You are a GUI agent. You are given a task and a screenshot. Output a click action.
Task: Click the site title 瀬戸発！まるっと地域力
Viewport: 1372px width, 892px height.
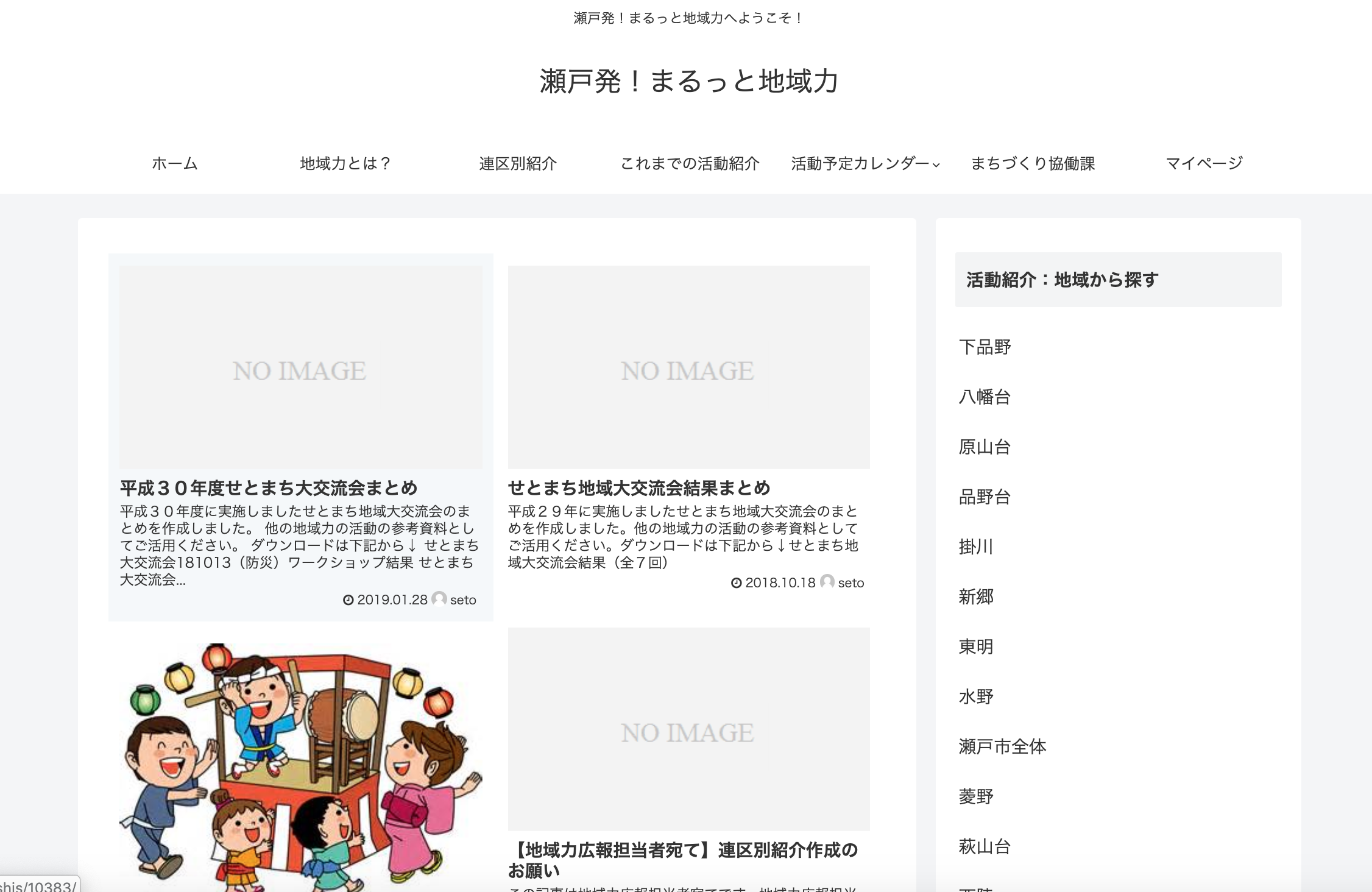pos(689,81)
